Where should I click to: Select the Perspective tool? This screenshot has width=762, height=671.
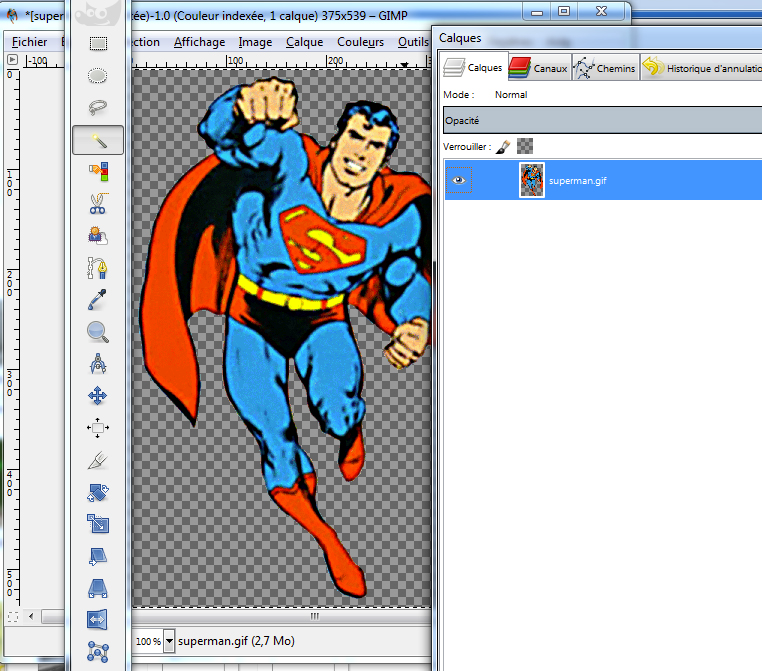pyautogui.click(x=98, y=588)
